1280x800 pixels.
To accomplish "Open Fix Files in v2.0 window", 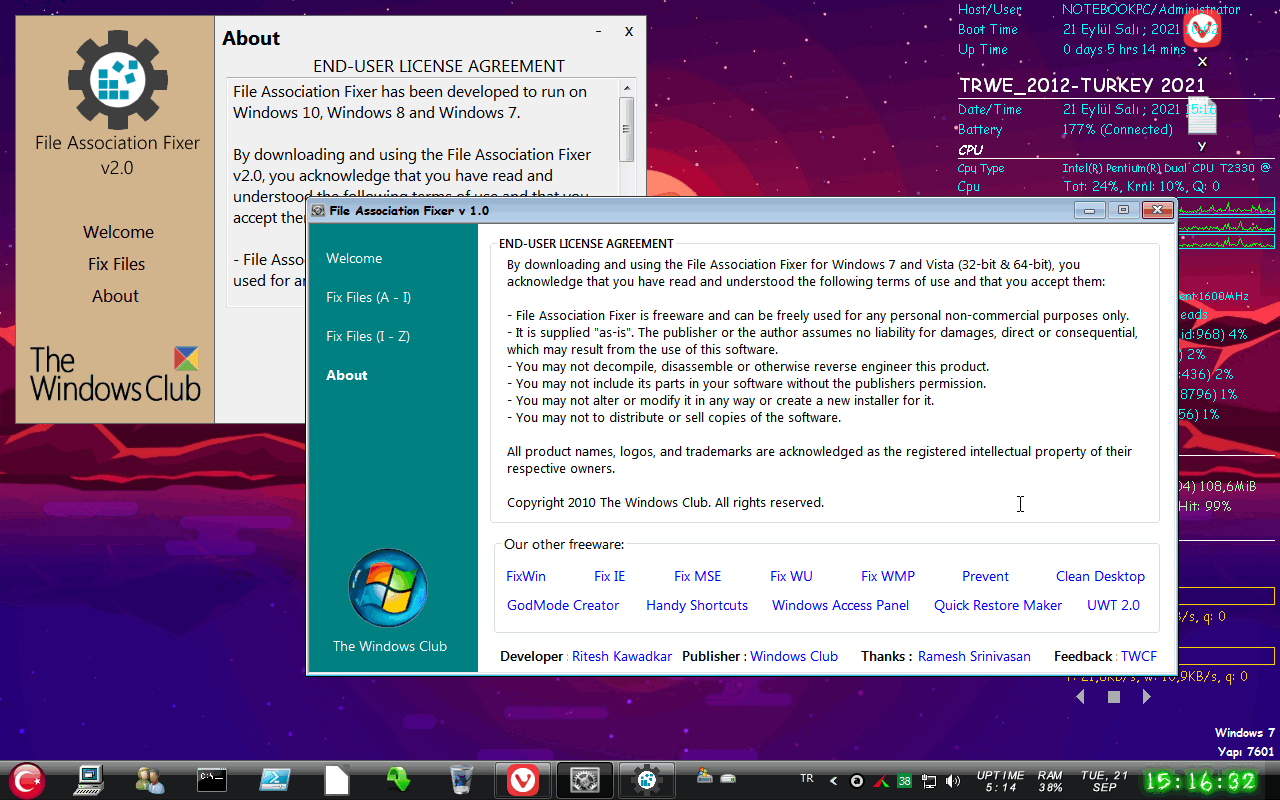I will tap(116, 264).
